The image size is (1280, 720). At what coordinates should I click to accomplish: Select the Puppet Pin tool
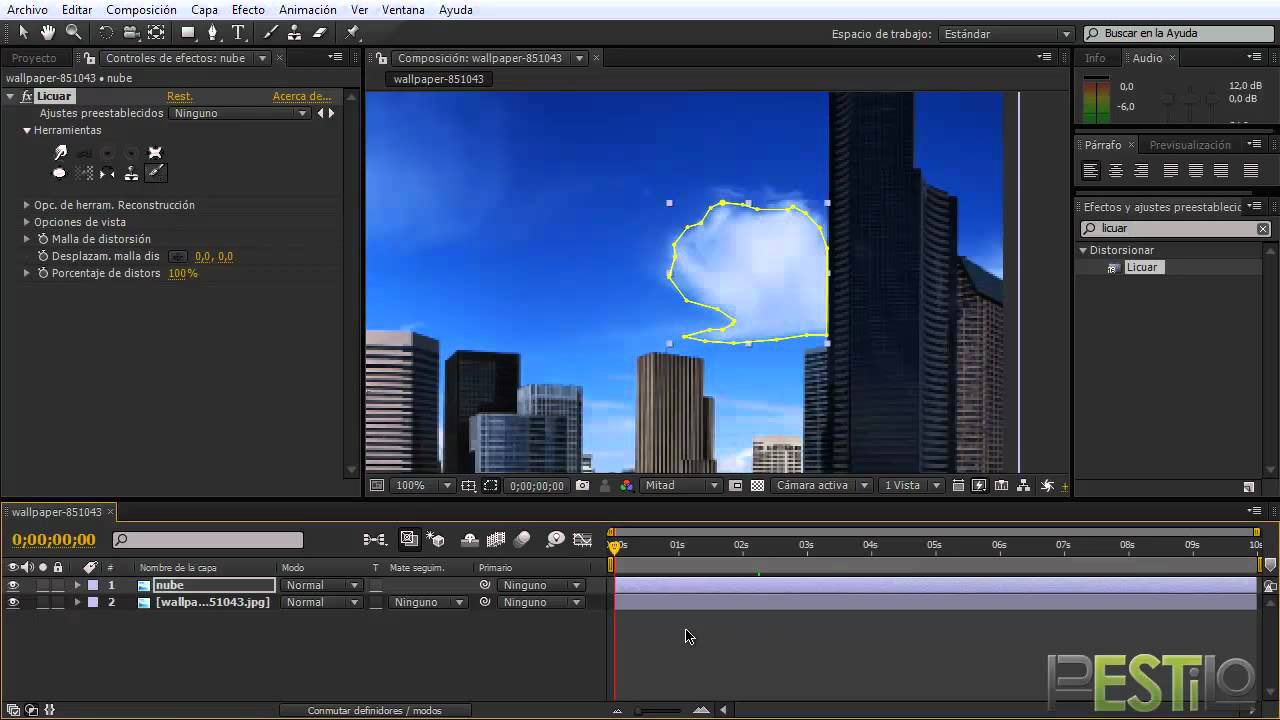[x=352, y=32]
